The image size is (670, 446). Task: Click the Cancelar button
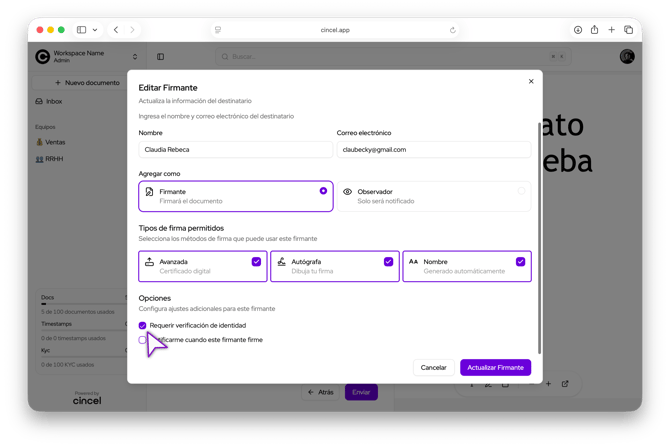click(x=433, y=367)
